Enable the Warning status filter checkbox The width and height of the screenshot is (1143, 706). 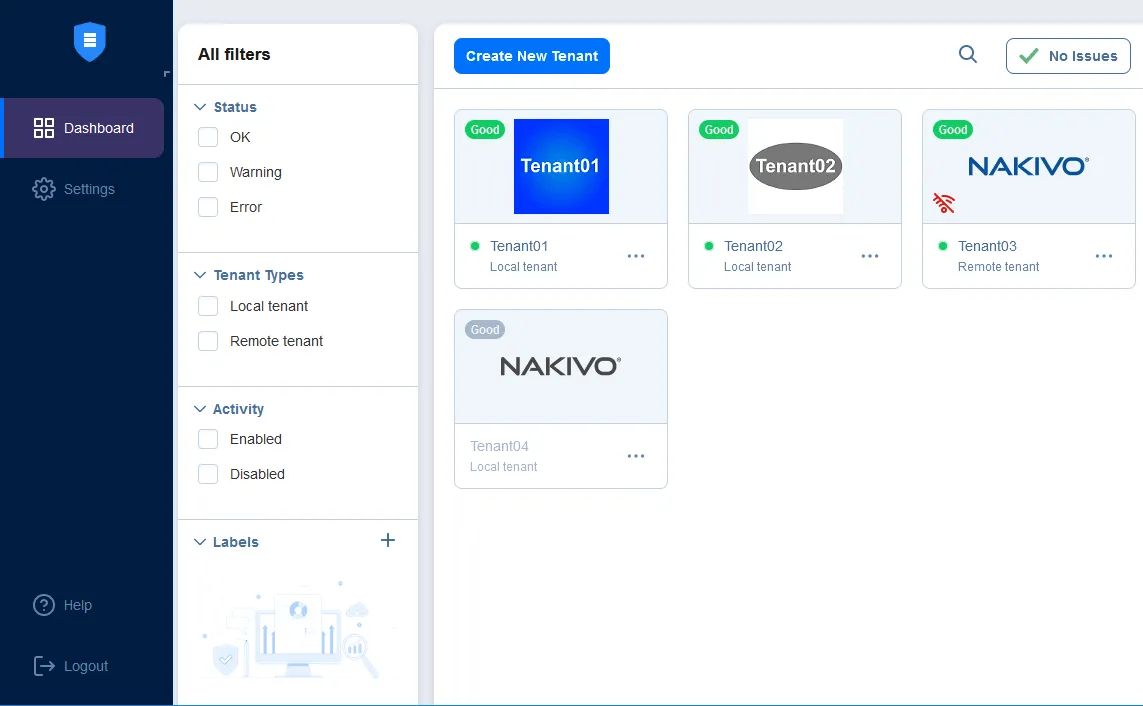[x=208, y=172]
